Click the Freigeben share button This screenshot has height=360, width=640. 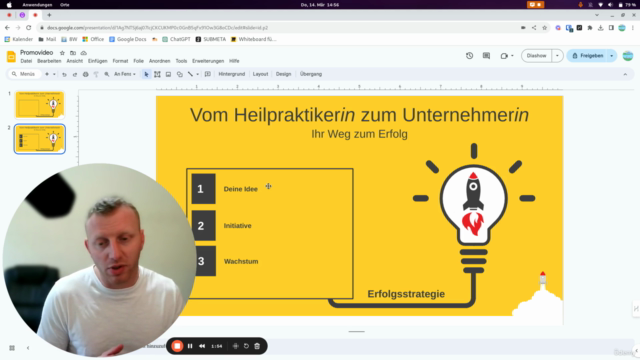588,56
